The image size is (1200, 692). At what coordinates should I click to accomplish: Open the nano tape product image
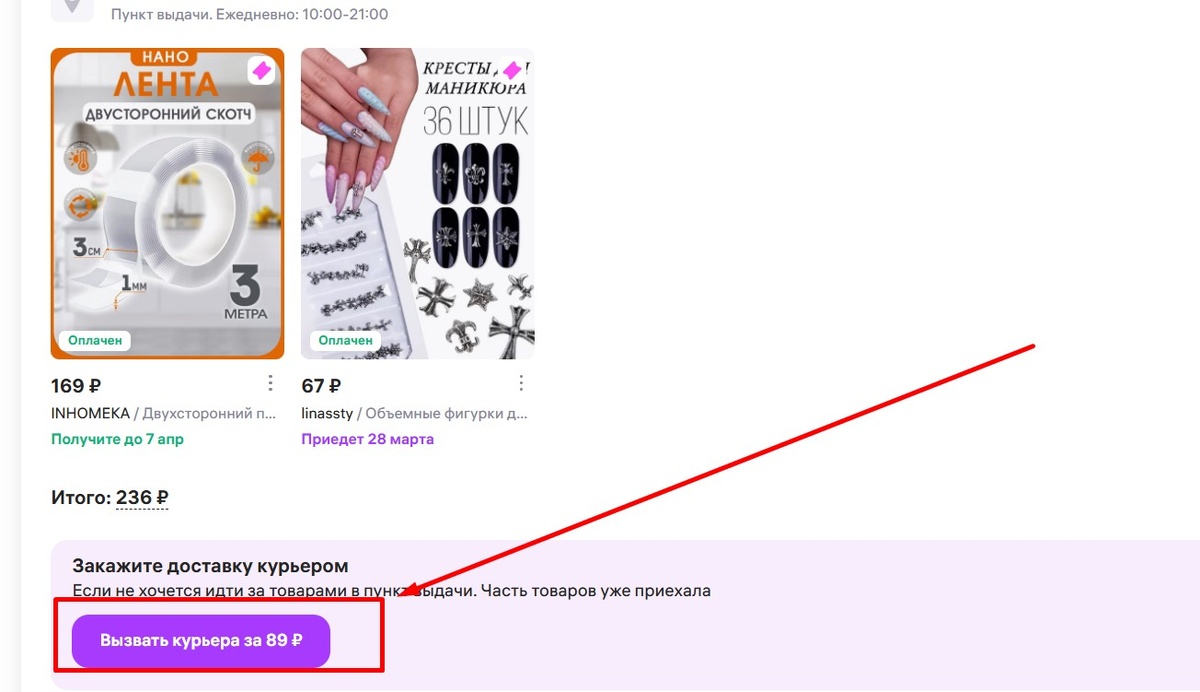[x=168, y=204]
